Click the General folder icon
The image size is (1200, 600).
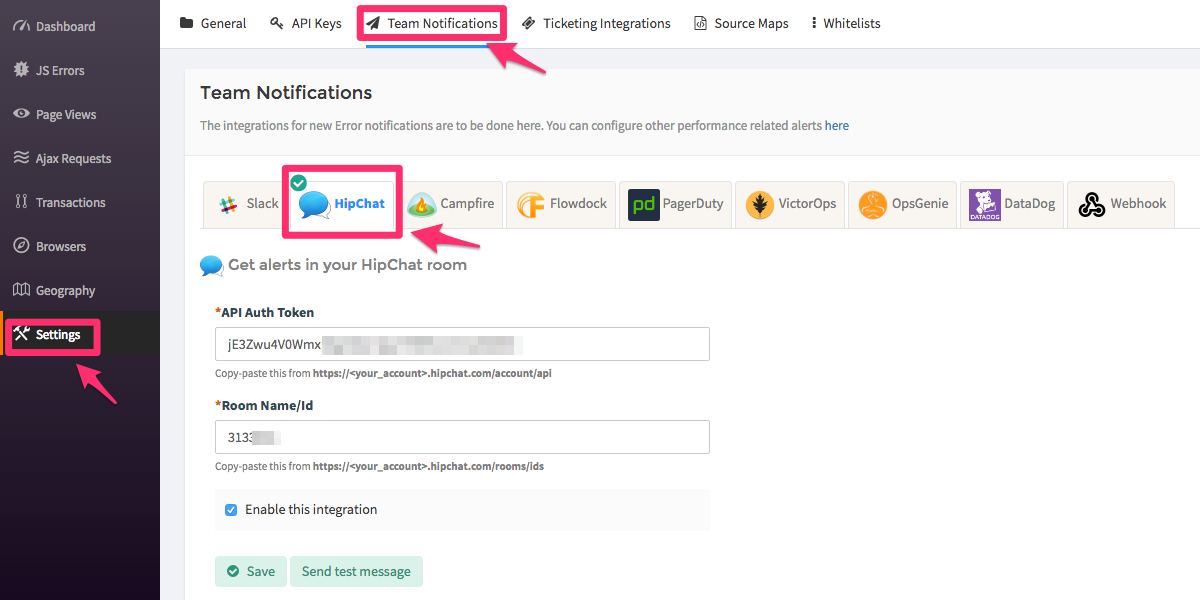point(186,23)
